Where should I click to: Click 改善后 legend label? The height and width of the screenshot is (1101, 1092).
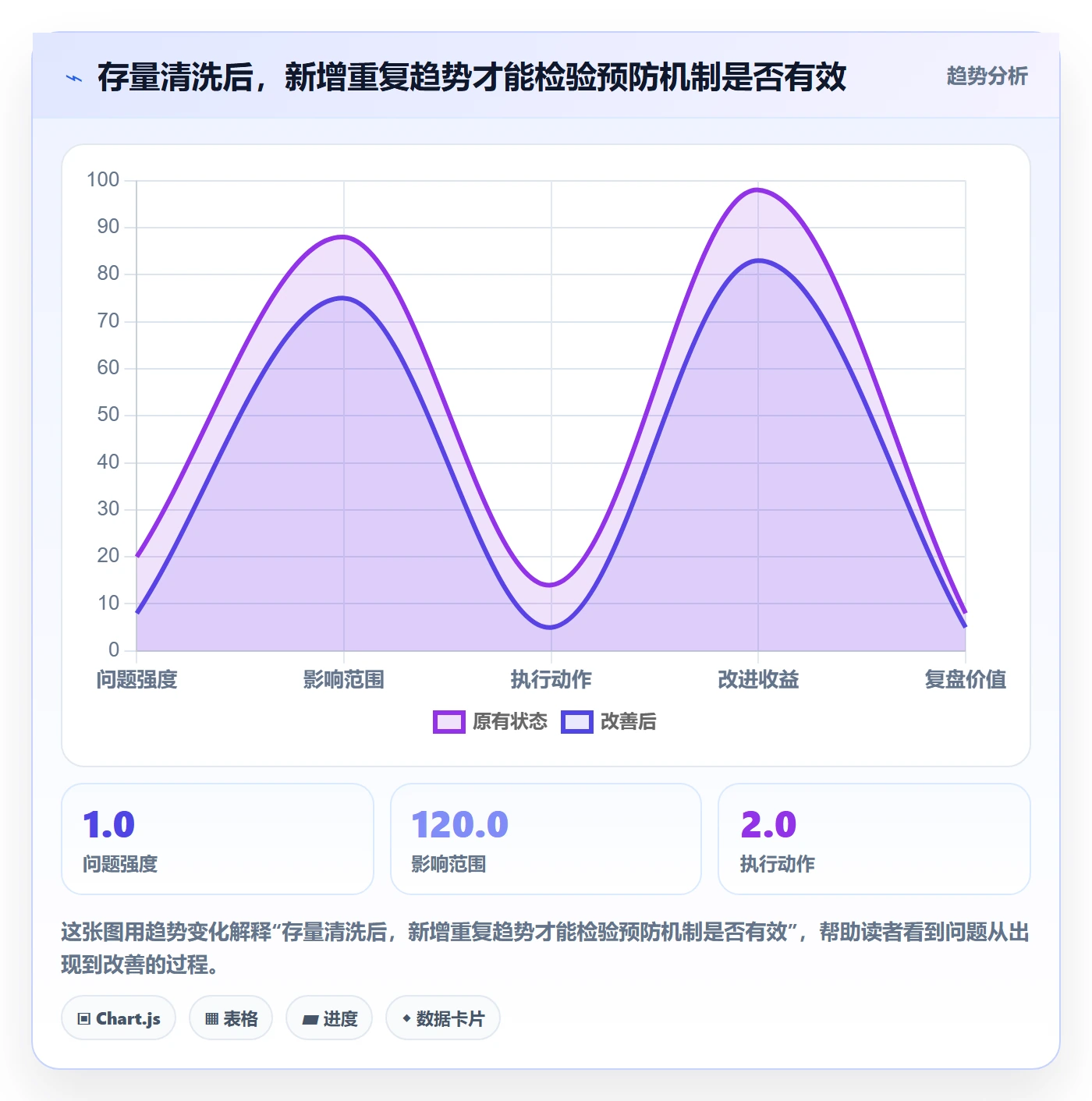point(629,722)
